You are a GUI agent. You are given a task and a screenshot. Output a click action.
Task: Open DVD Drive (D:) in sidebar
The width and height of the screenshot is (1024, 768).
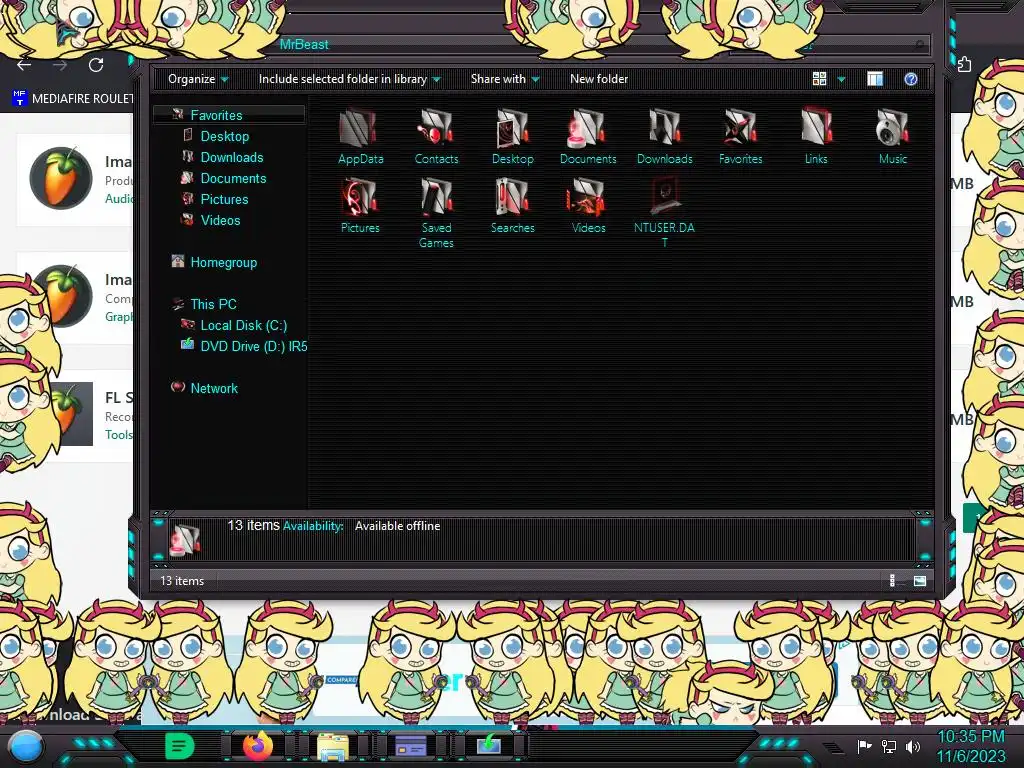[x=253, y=346]
